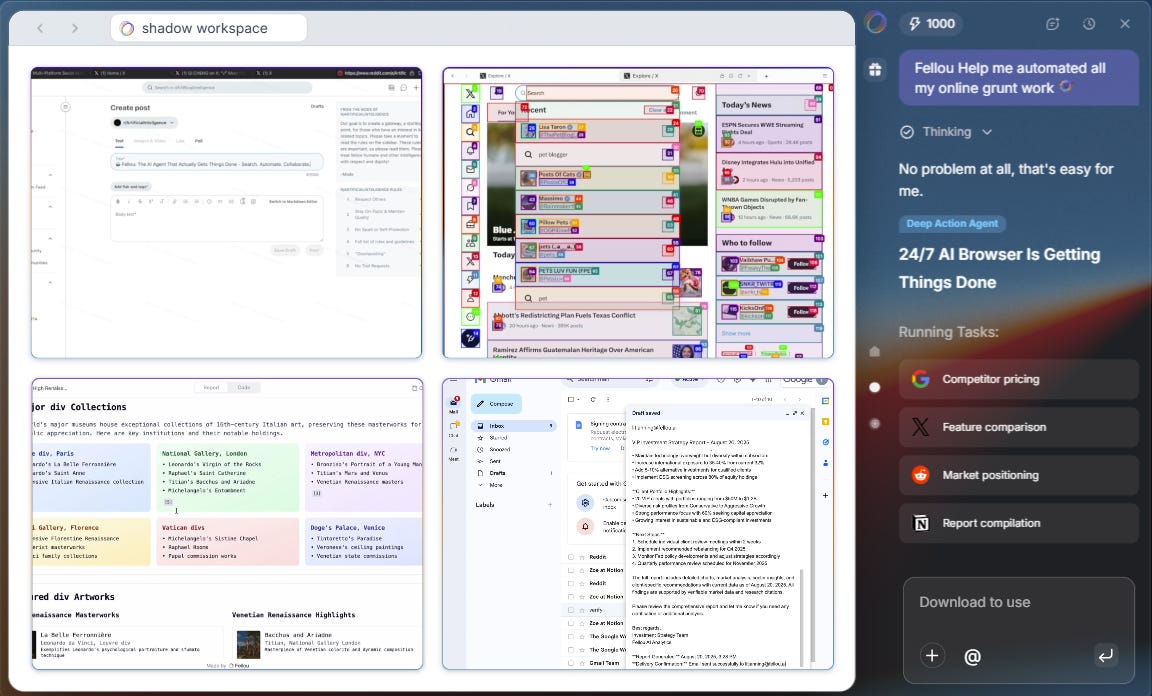Click the Google logo on Competitor pricing
This screenshot has height=696, width=1152.
[x=921, y=379]
